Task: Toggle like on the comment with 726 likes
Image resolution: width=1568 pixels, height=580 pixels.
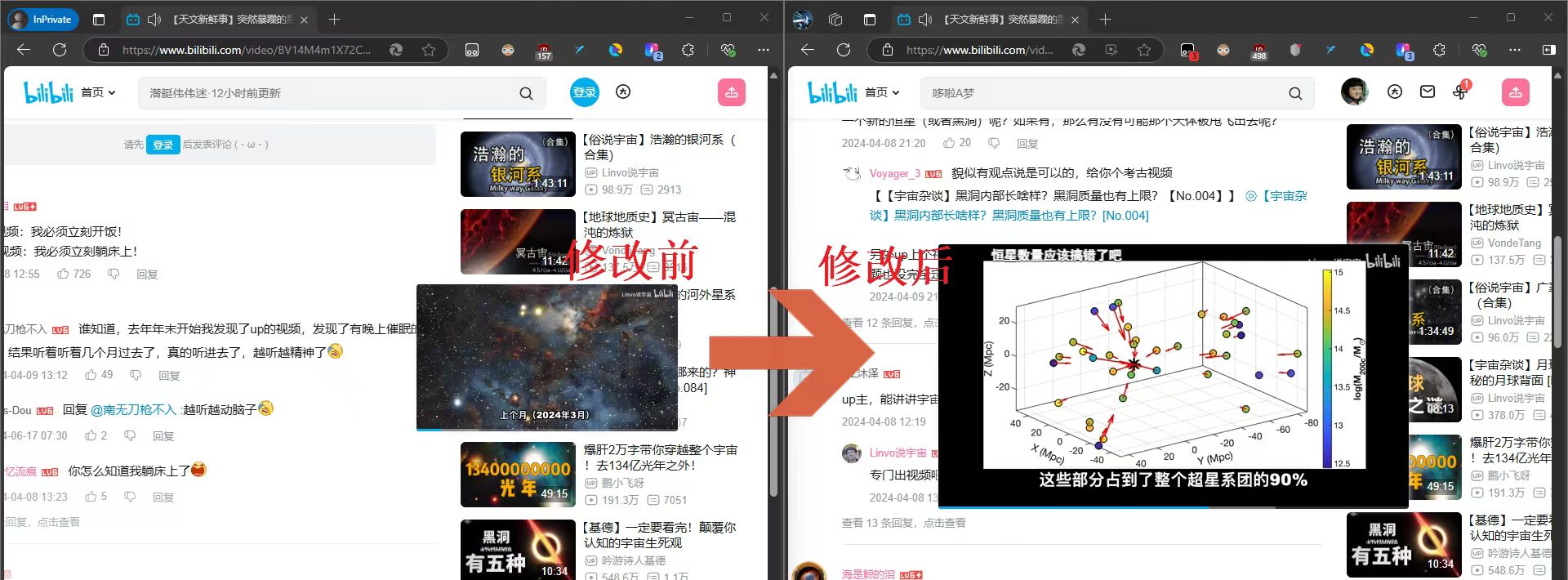Action: pos(64,274)
